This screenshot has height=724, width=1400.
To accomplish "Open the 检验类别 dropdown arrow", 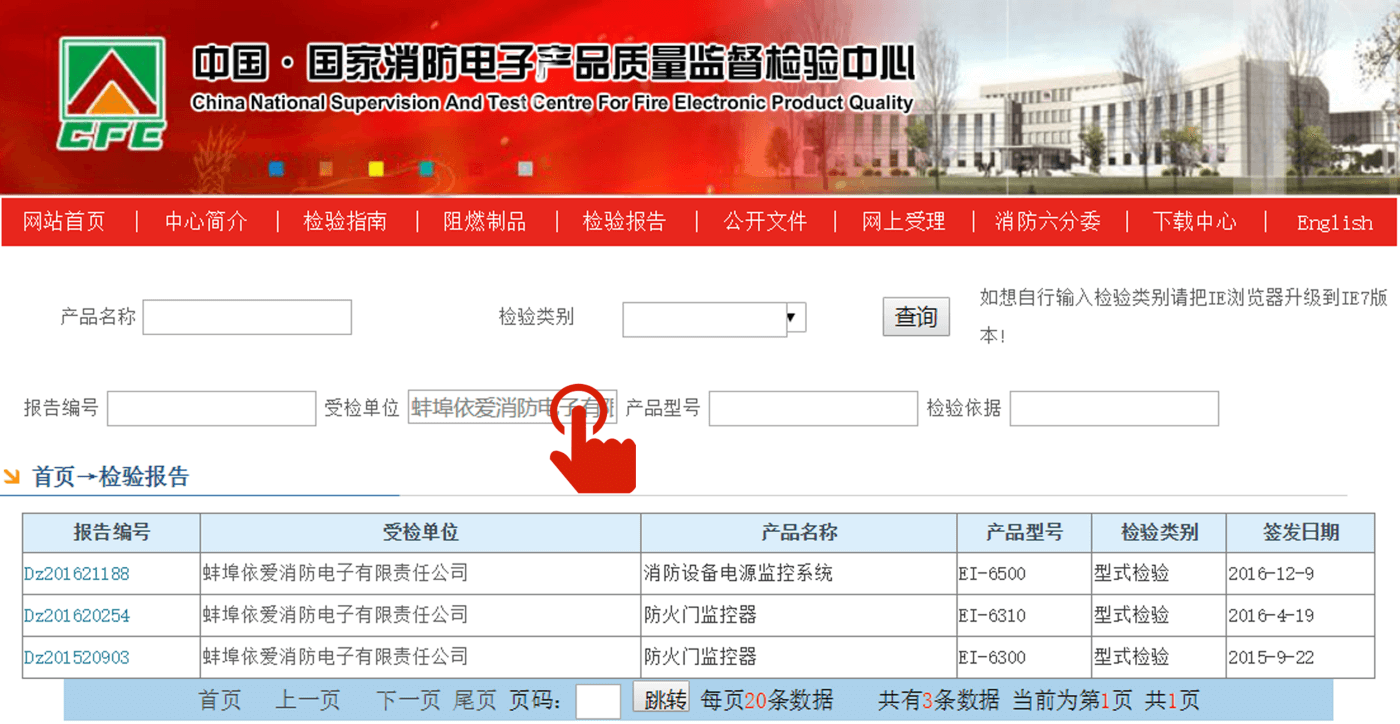I will pyautogui.click(x=794, y=319).
